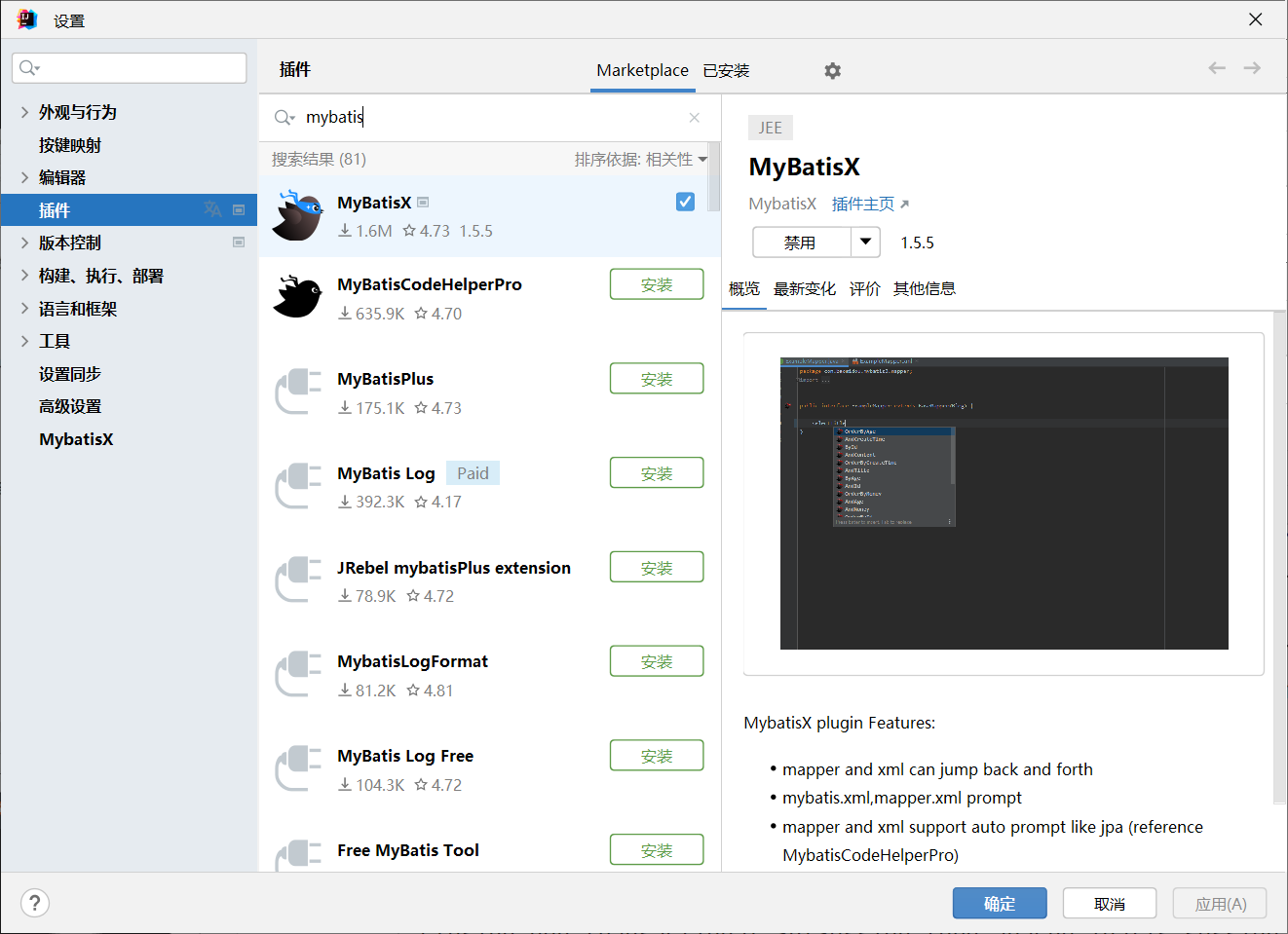The image size is (1288, 934).
Task: Click project-level icon on 版本控制 row
Action: coord(239,242)
